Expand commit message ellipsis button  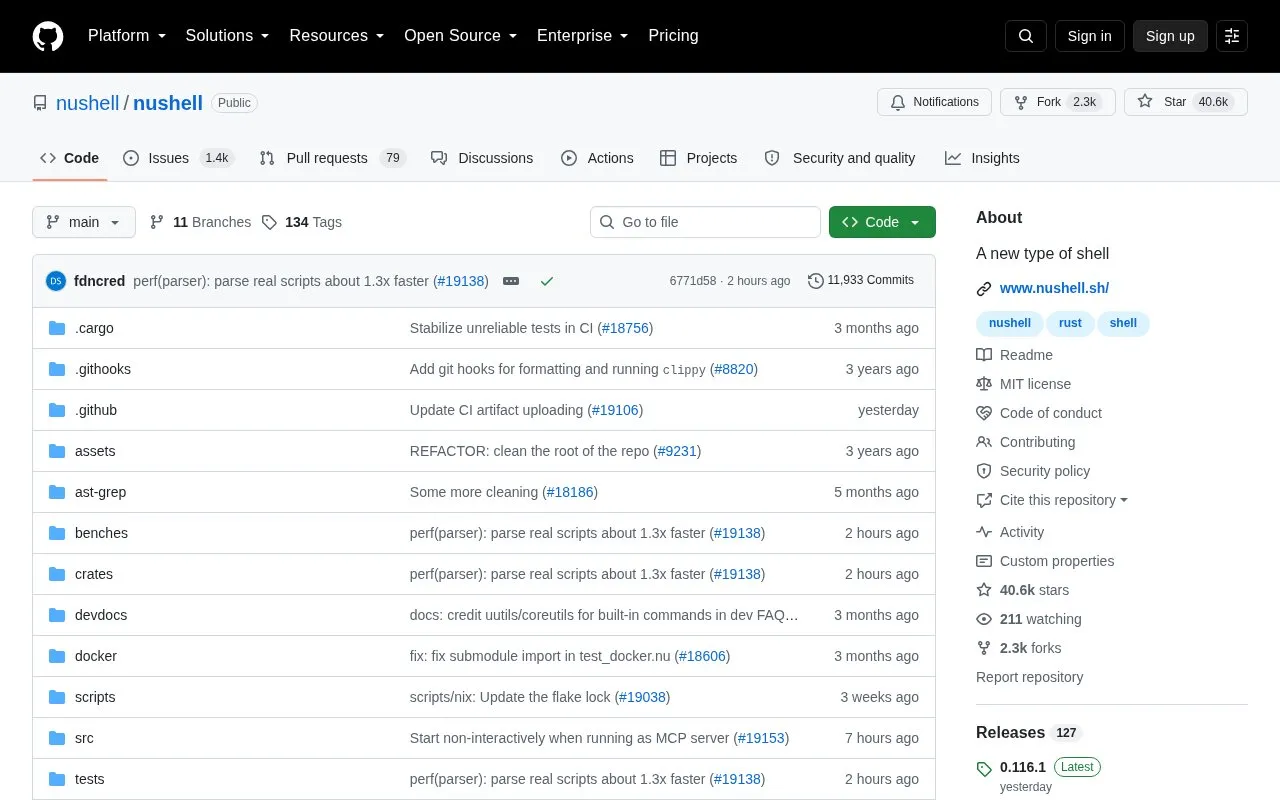[511, 281]
